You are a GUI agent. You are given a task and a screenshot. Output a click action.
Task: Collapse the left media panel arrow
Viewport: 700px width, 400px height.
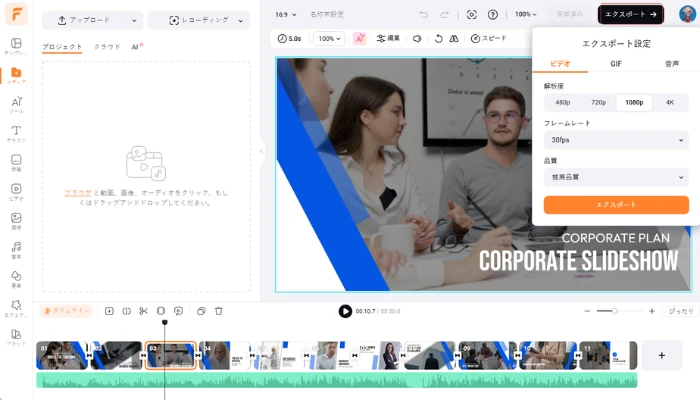262,151
